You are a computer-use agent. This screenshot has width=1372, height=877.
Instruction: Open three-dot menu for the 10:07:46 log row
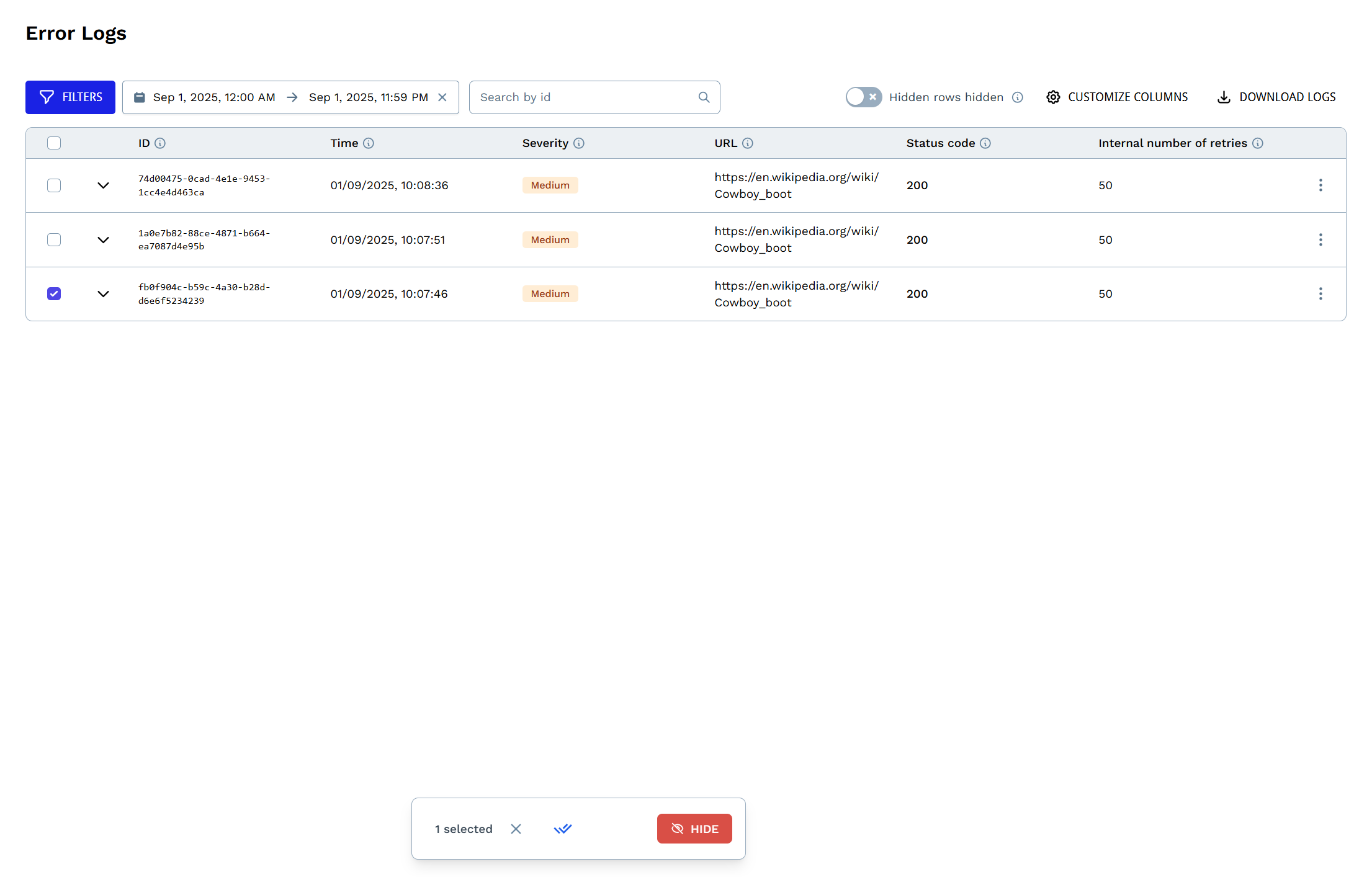click(x=1320, y=294)
